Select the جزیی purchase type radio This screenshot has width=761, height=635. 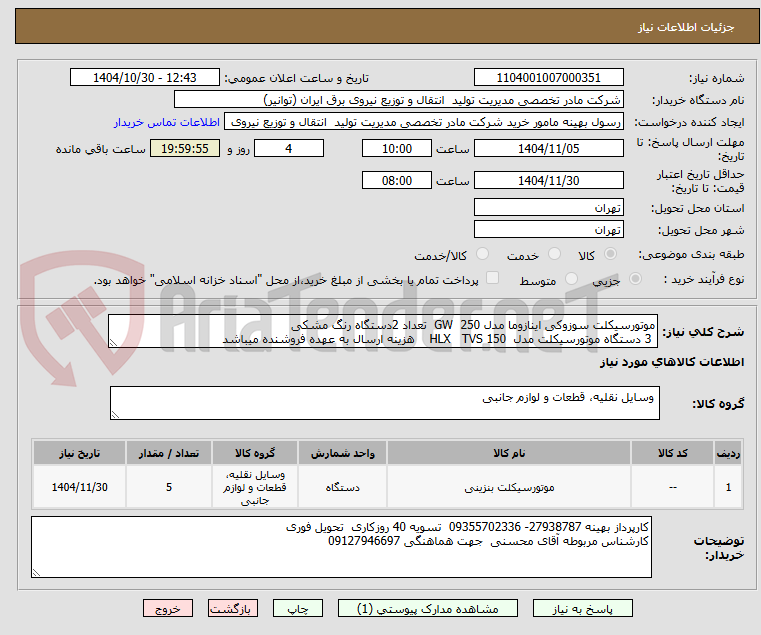click(x=635, y=279)
